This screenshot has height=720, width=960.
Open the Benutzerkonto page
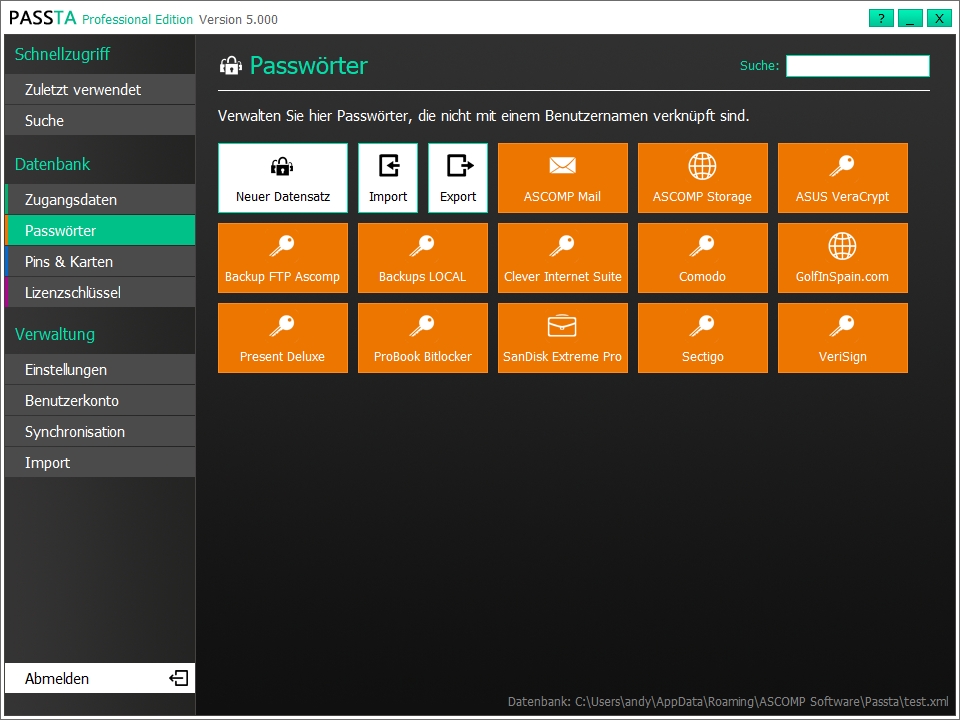point(100,400)
